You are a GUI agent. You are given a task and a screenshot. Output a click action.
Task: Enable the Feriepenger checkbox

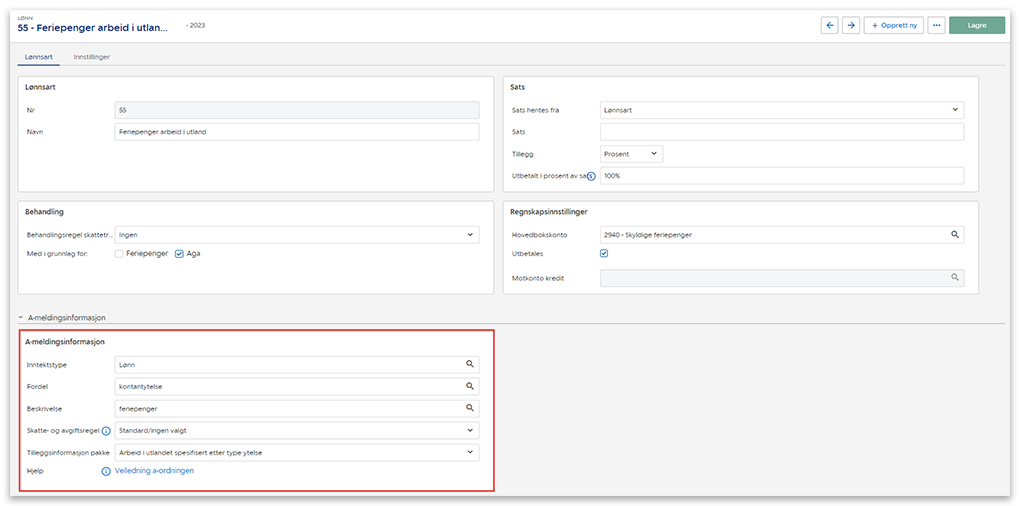tap(120, 254)
